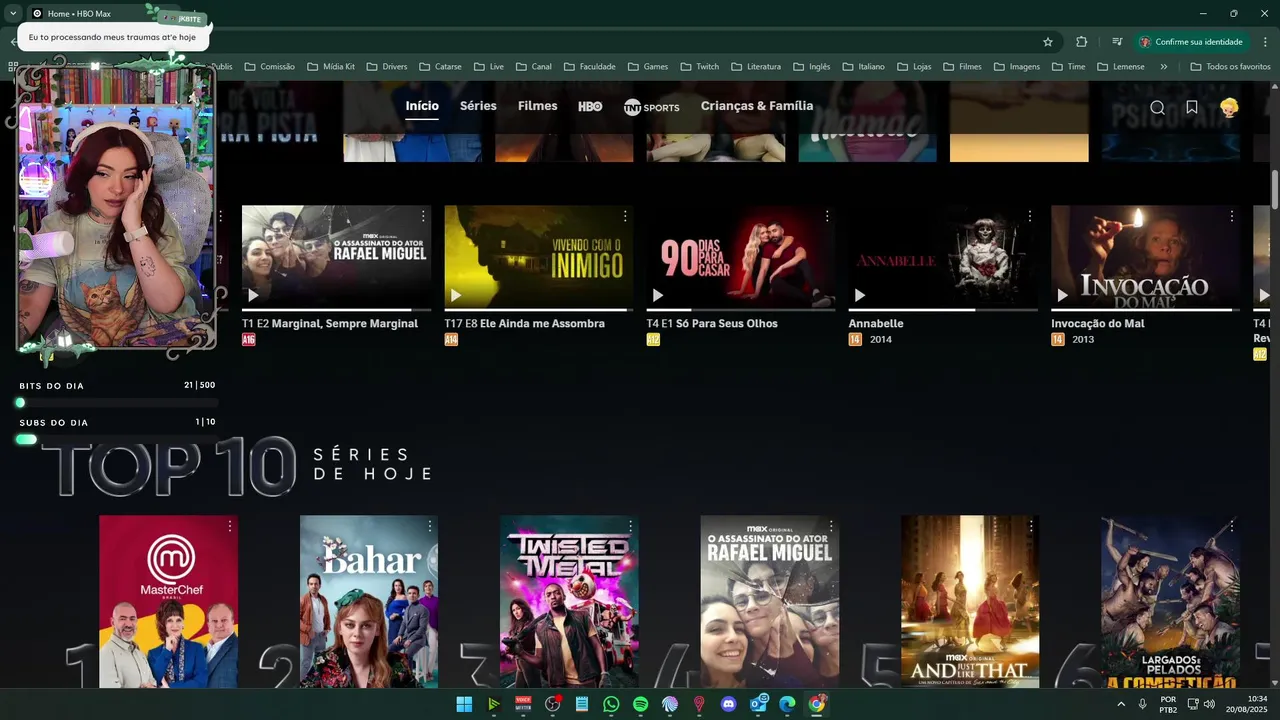The image size is (1280, 720).
Task: Expand hidden system tray icons
Action: click(x=1120, y=704)
